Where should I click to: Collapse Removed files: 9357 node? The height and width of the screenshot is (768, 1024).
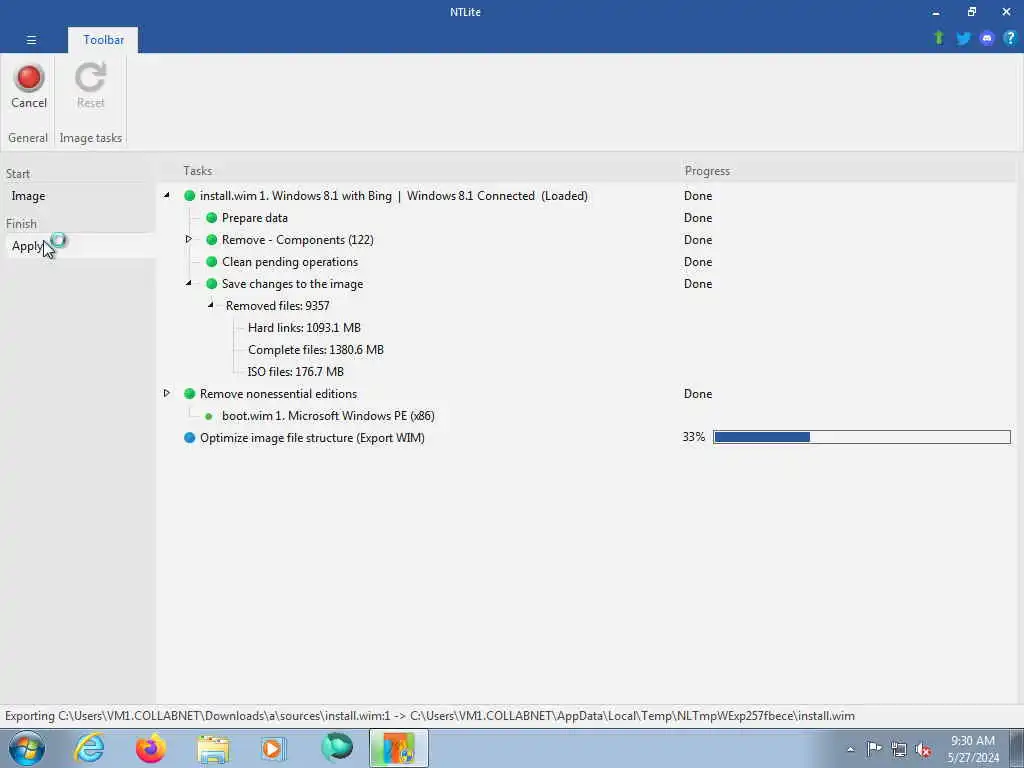(x=210, y=305)
